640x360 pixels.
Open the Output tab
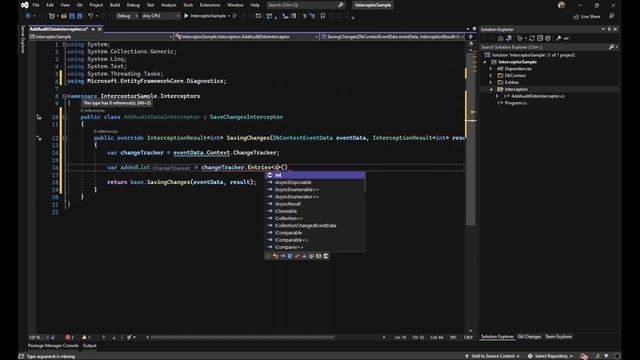point(89,346)
